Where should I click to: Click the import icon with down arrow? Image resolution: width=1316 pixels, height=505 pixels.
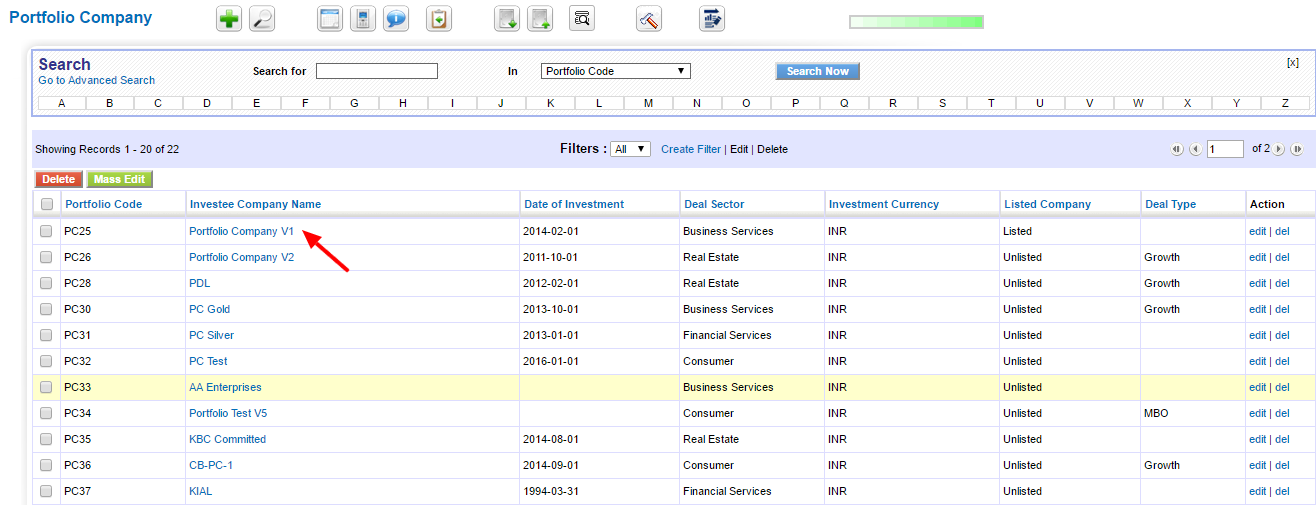[507, 19]
